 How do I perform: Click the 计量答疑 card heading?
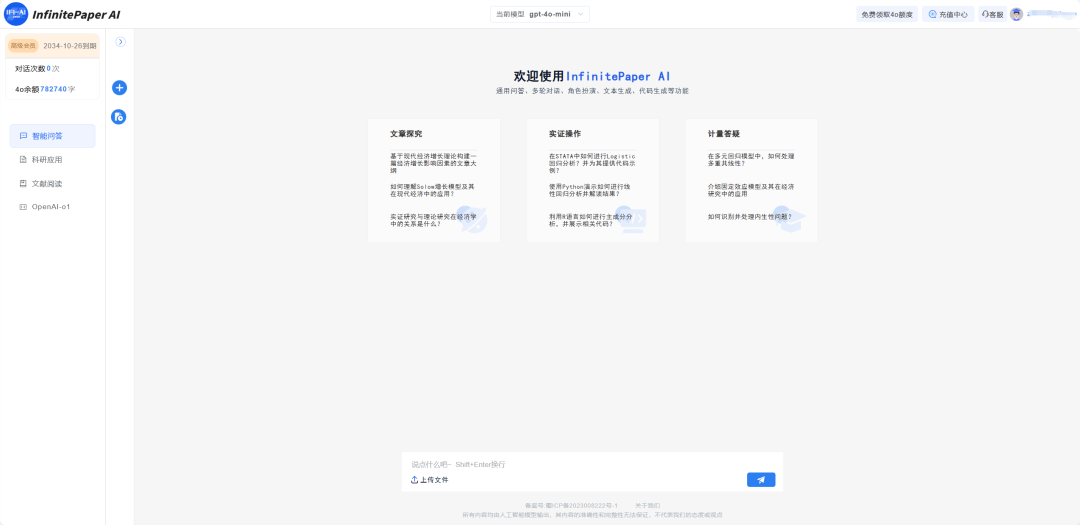coord(723,134)
